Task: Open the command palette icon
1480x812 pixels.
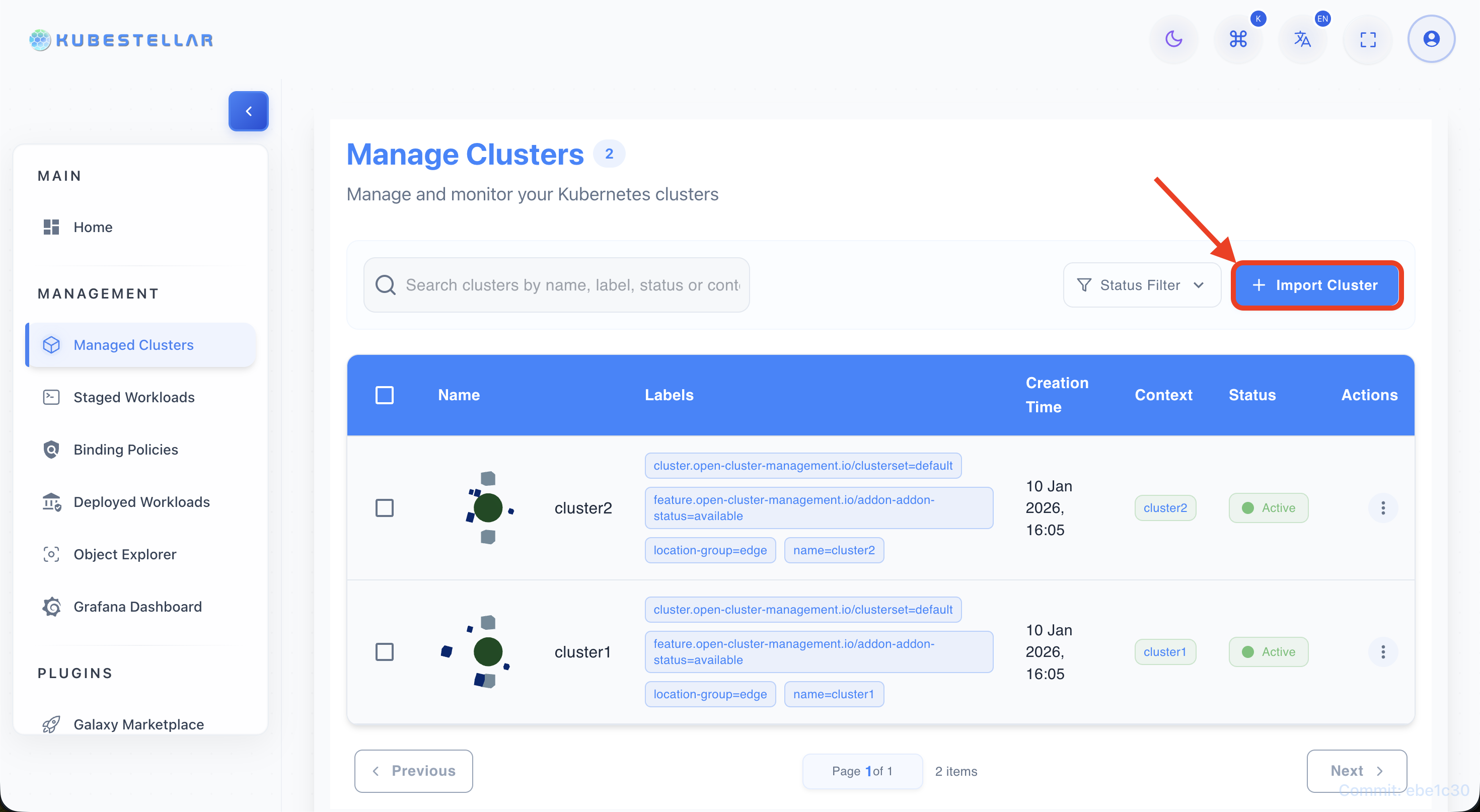Action: [x=1239, y=39]
